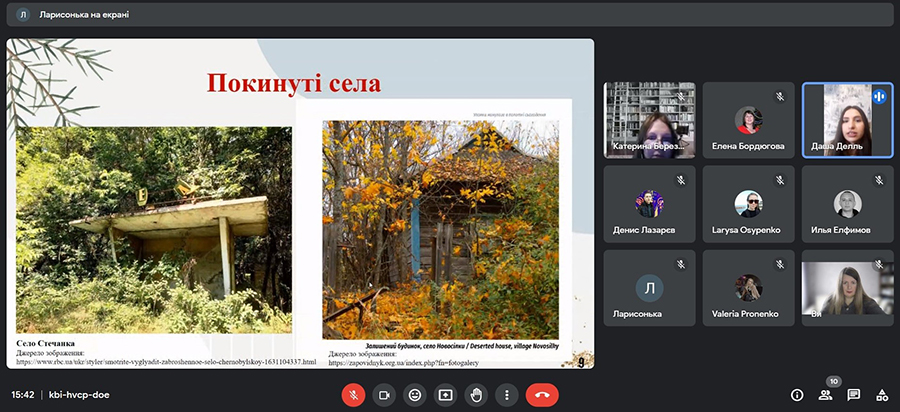Leave the call with the red hang-up button
Viewport: 900px width, 412px height.
[542, 395]
